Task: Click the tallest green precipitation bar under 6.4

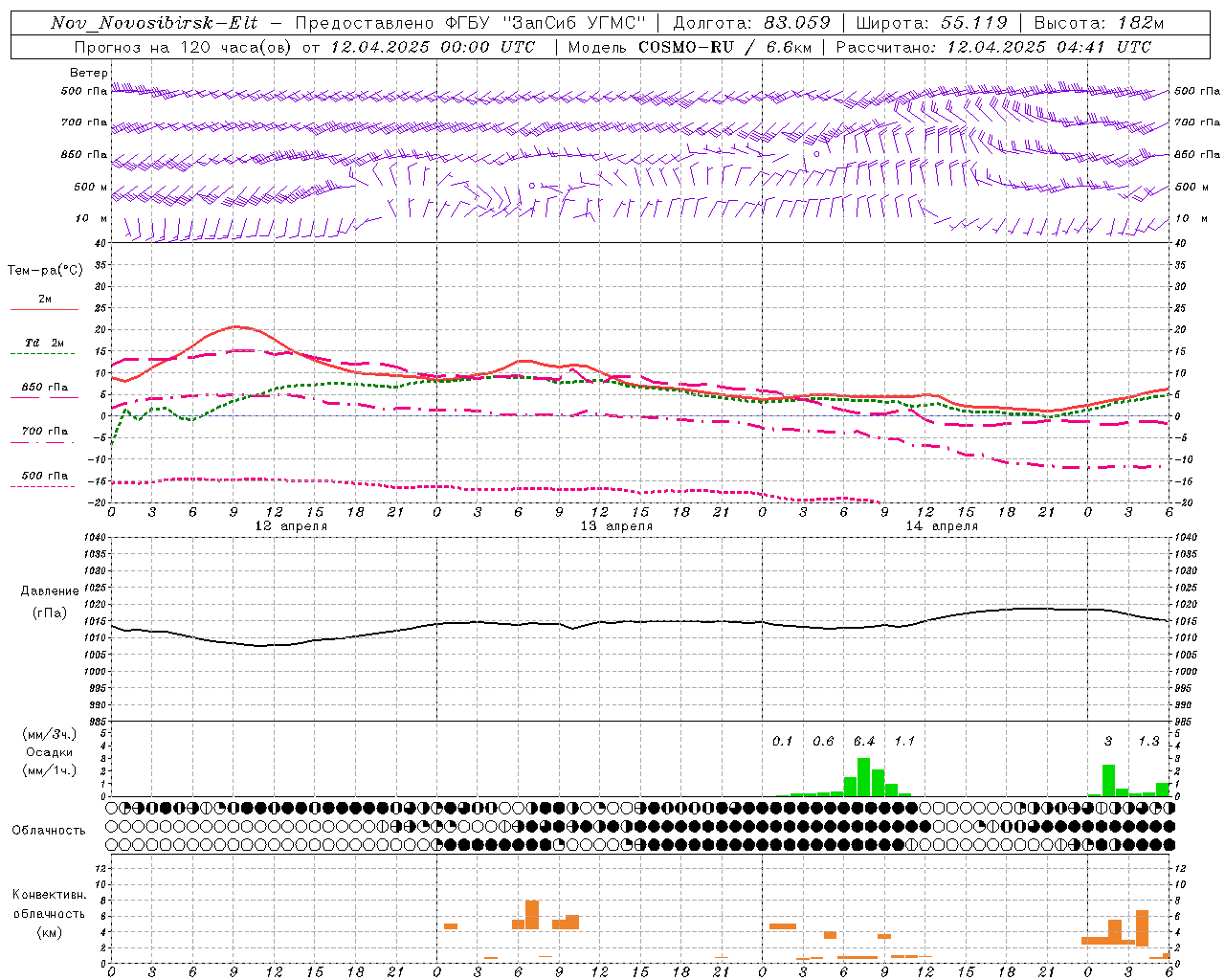Action: click(x=863, y=777)
